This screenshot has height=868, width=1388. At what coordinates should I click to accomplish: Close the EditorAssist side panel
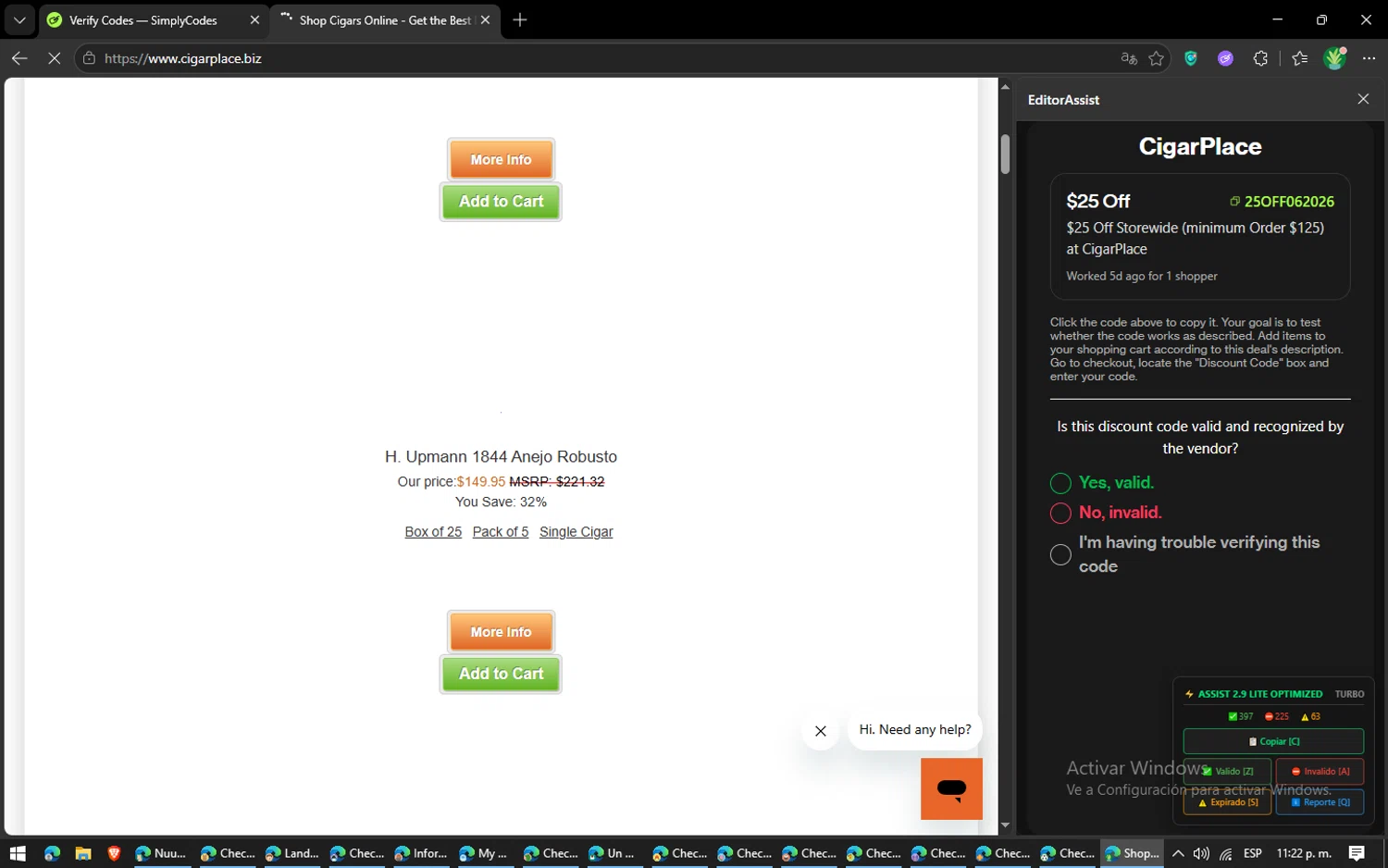tap(1363, 99)
